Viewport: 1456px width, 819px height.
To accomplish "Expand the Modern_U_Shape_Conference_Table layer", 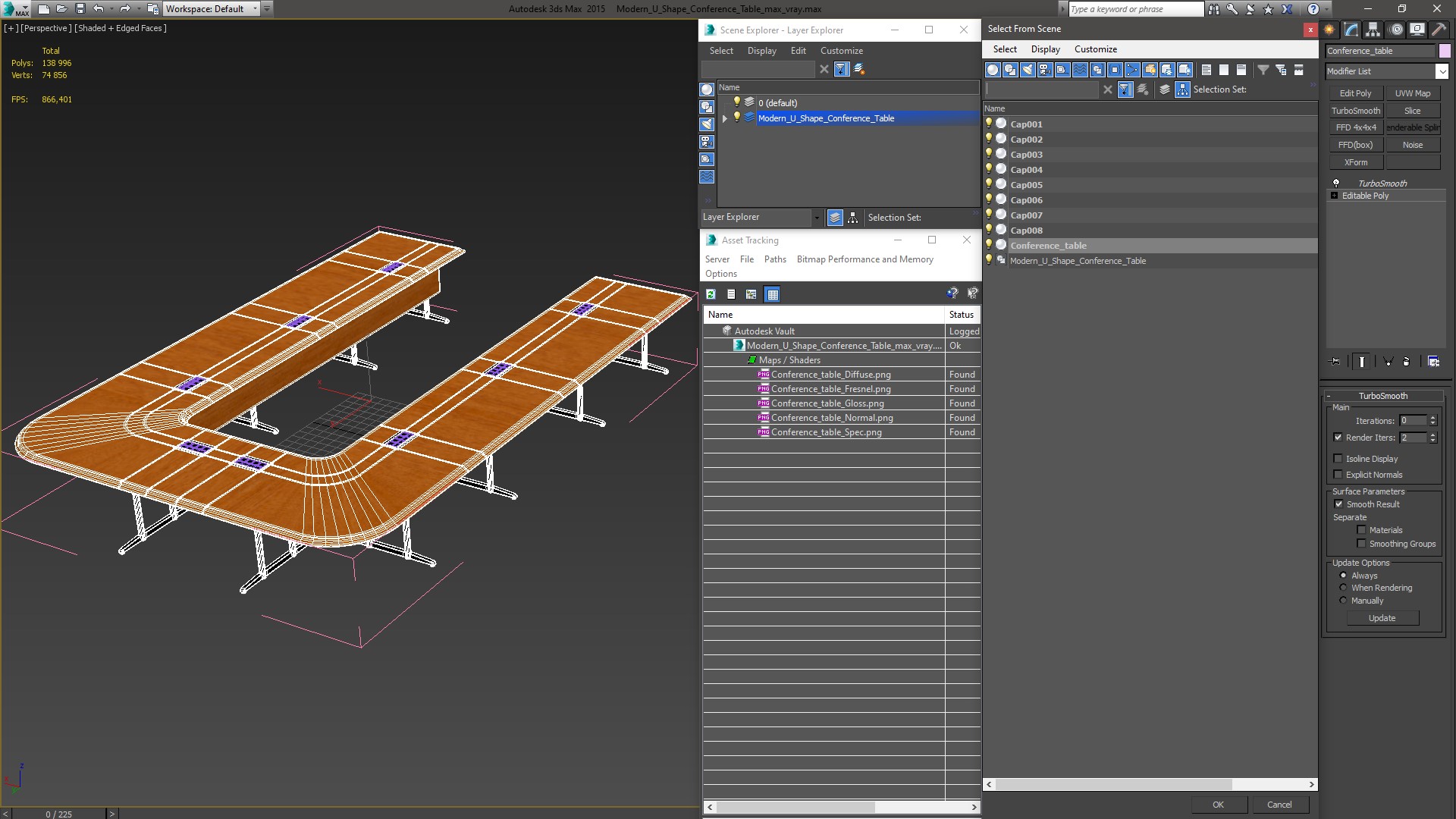I will pyautogui.click(x=724, y=118).
